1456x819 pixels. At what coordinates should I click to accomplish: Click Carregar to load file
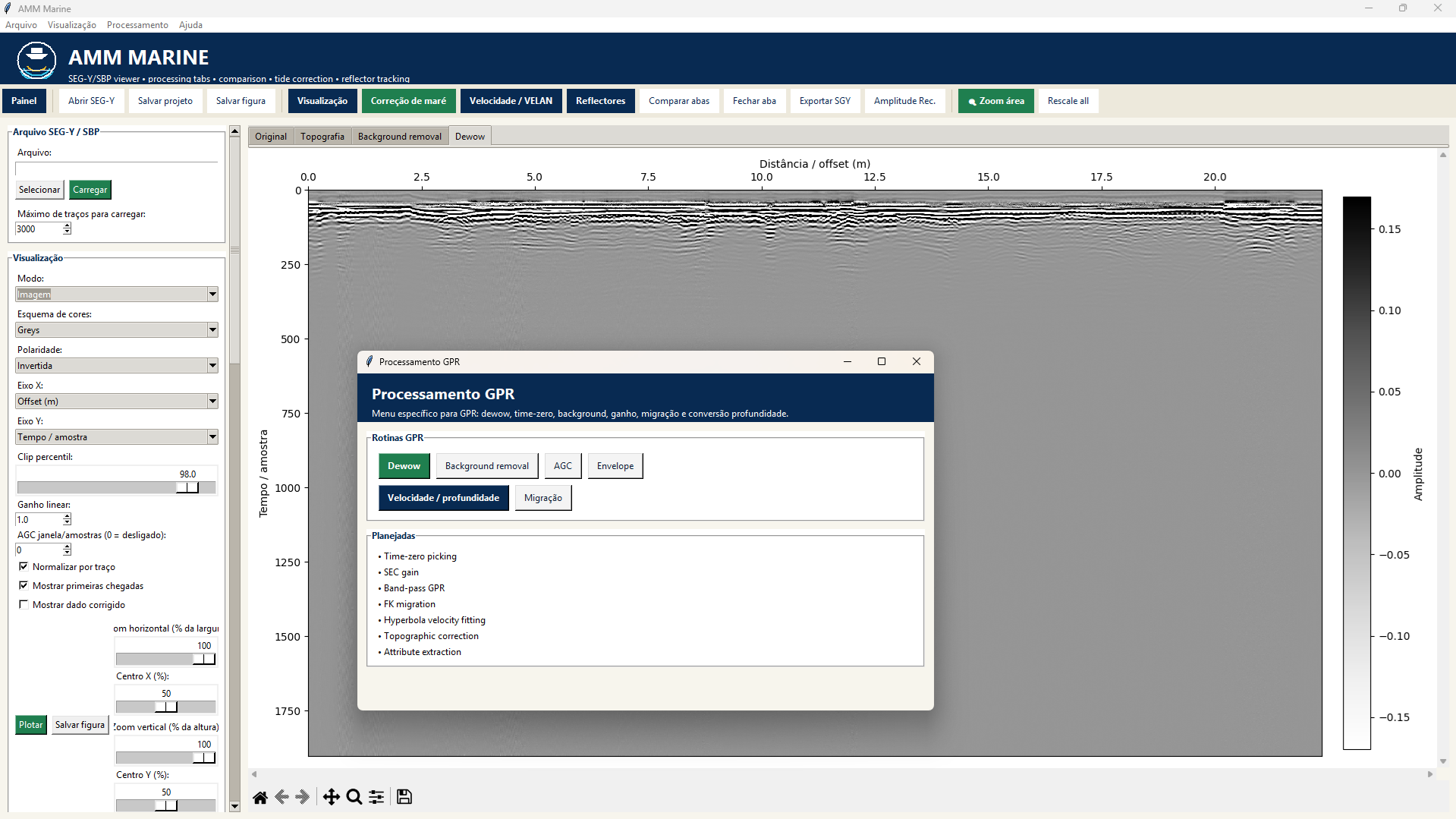(90, 190)
